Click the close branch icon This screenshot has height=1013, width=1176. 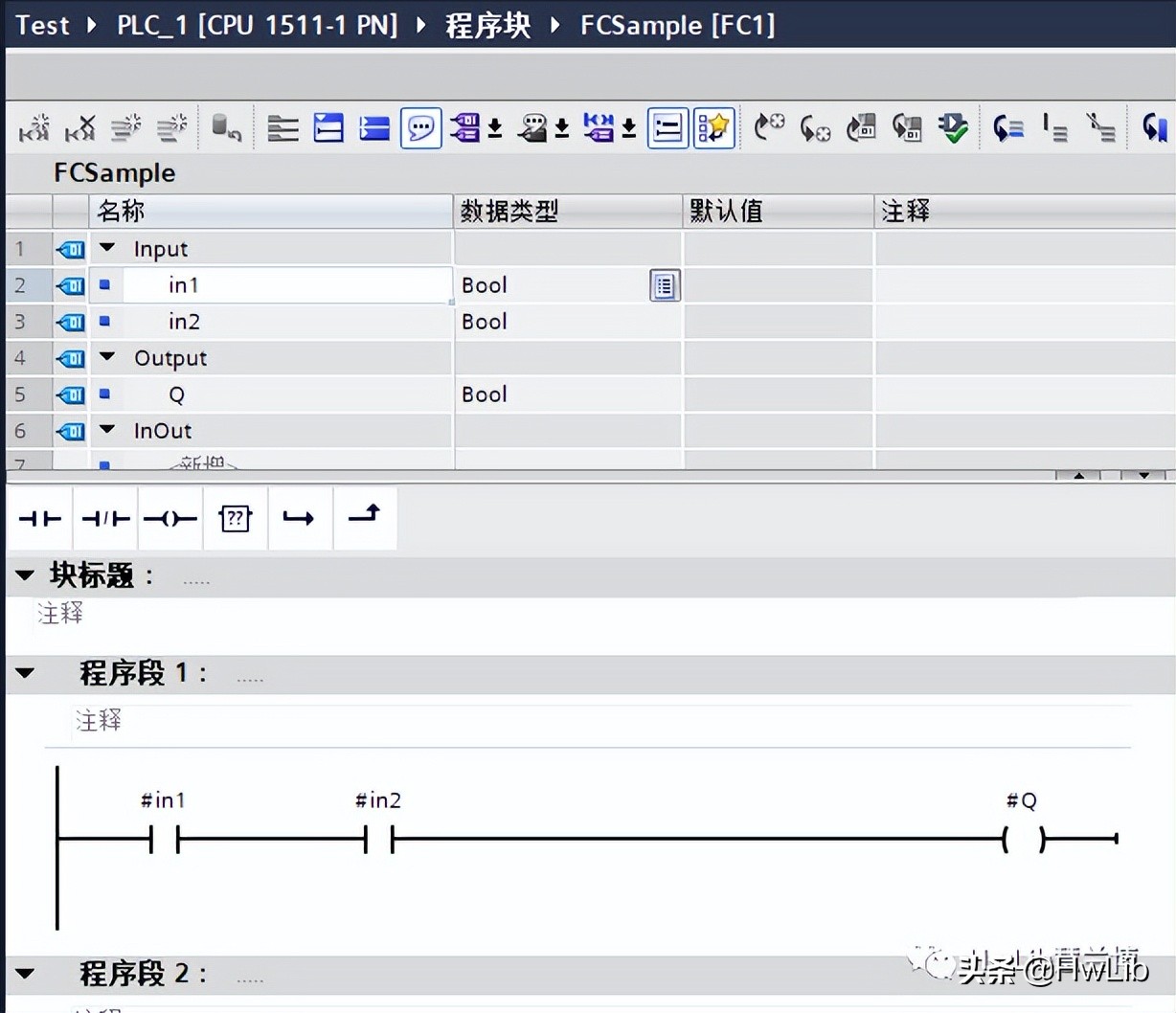(364, 517)
